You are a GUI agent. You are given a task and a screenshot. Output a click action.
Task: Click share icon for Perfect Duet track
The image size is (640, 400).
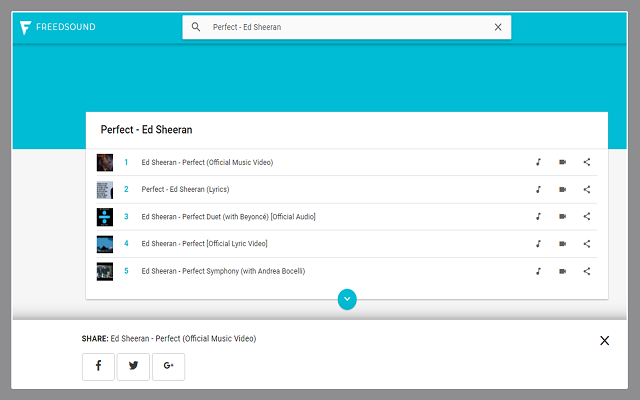[587, 216]
